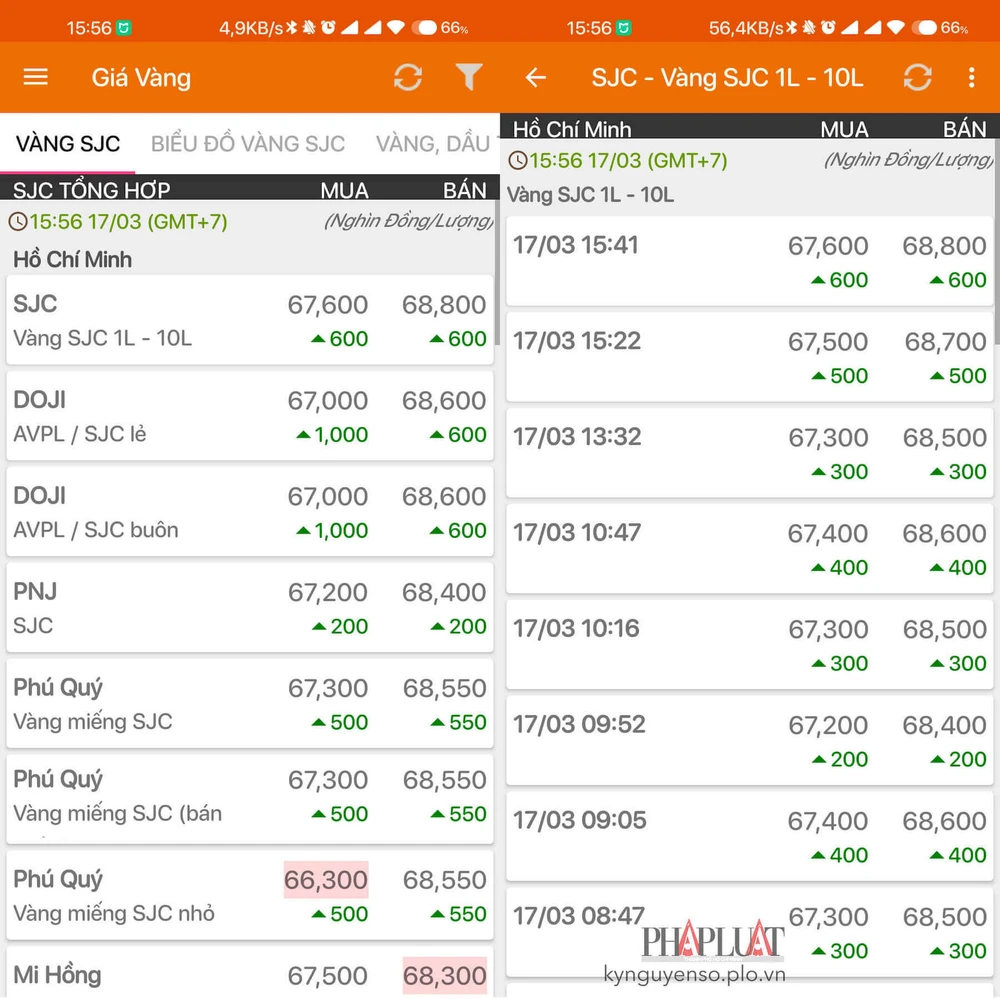Image resolution: width=1000 pixels, height=999 pixels.
Task: Switch to BIỂU ĐỒ VÀNG SJC tab
Action: tap(248, 143)
